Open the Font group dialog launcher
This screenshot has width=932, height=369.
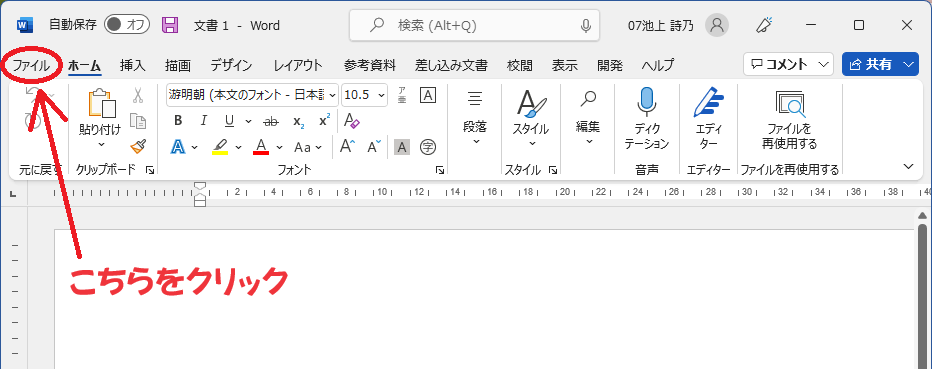pyautogui.click(x=440, y=171)
